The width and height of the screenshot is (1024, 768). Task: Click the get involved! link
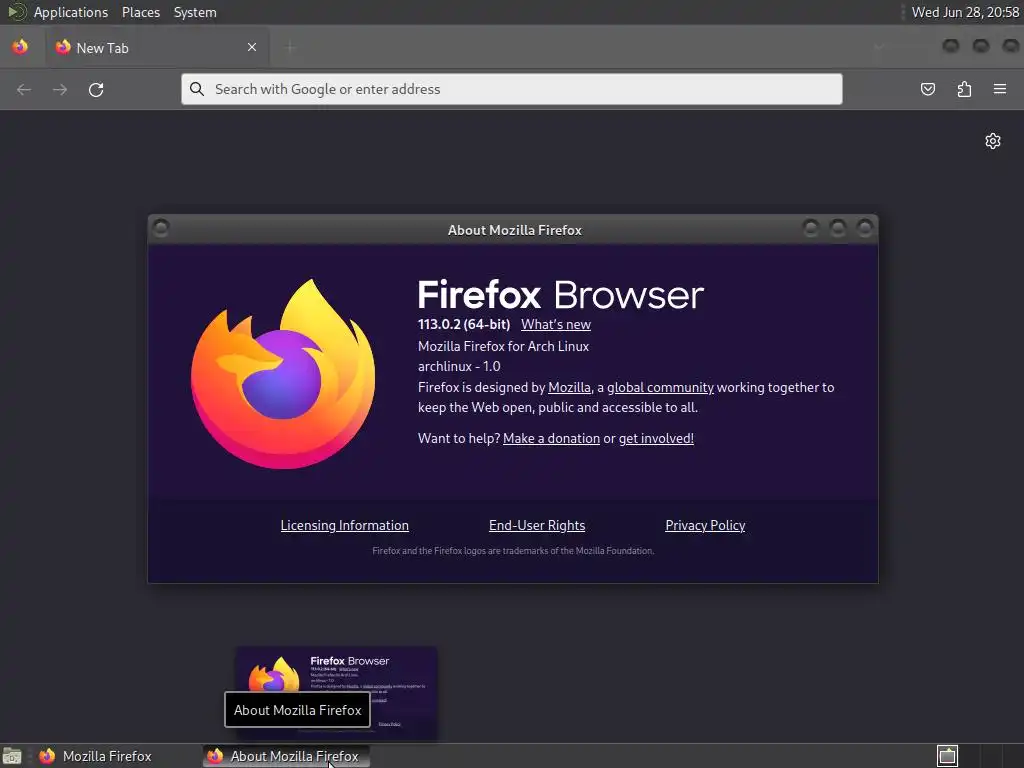coord(656,438)
